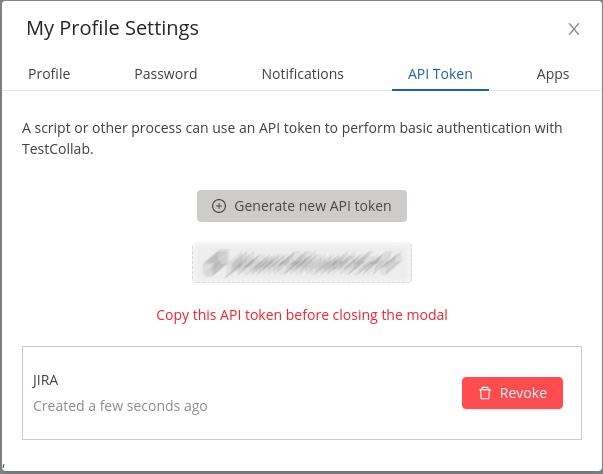Click the My Profile Settings heading
603x474 pixels.
[112, 28]
